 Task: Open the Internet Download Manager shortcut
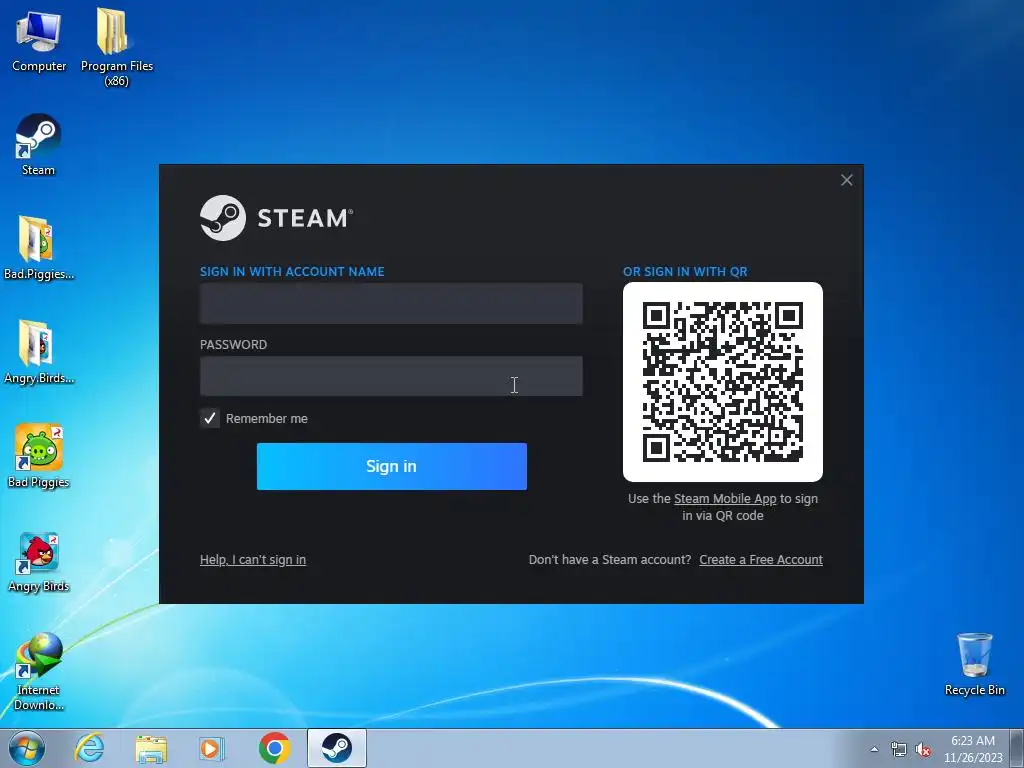pos(39,671)
